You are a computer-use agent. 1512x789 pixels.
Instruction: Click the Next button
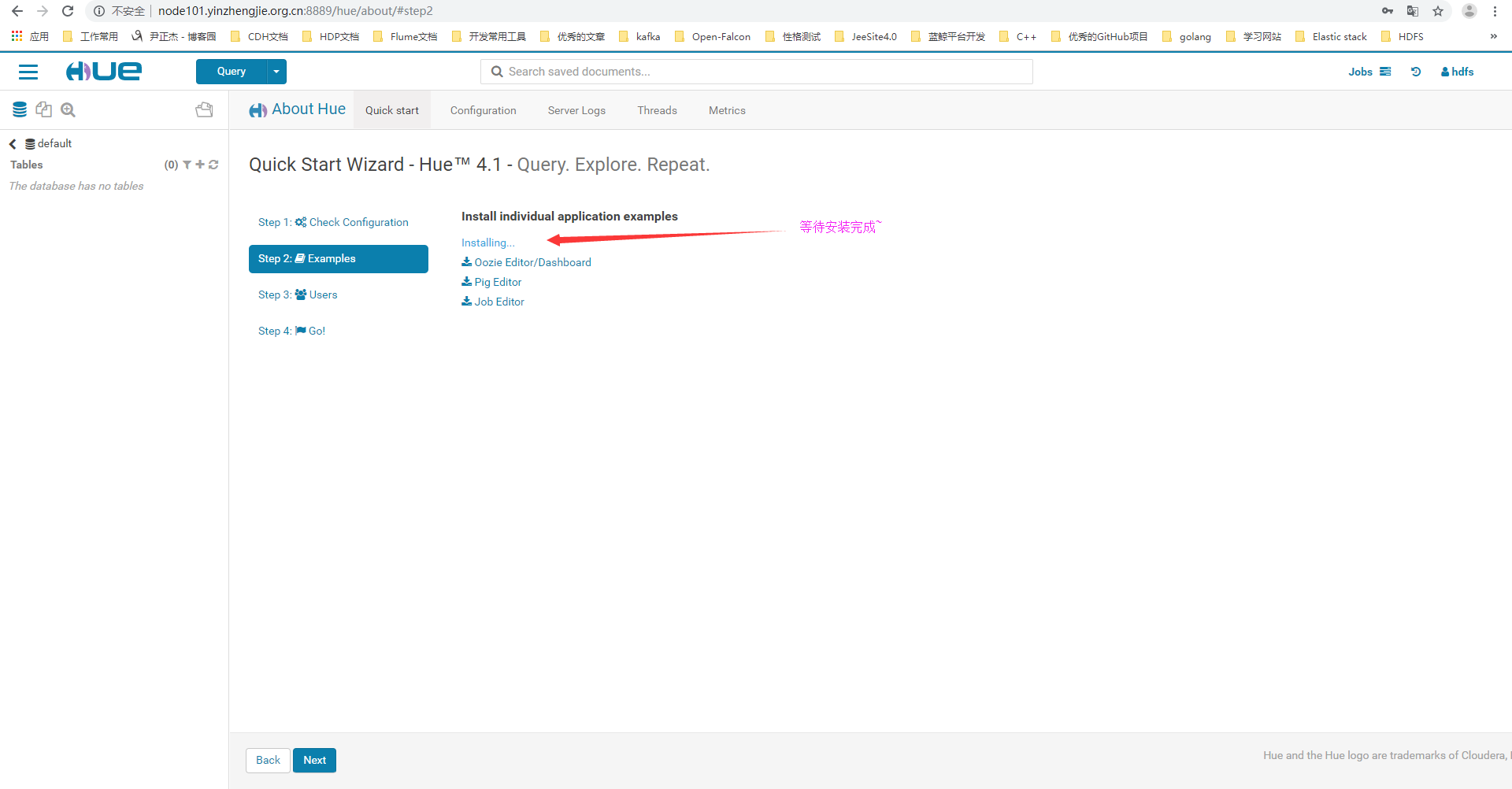click(x=314, y=760)
